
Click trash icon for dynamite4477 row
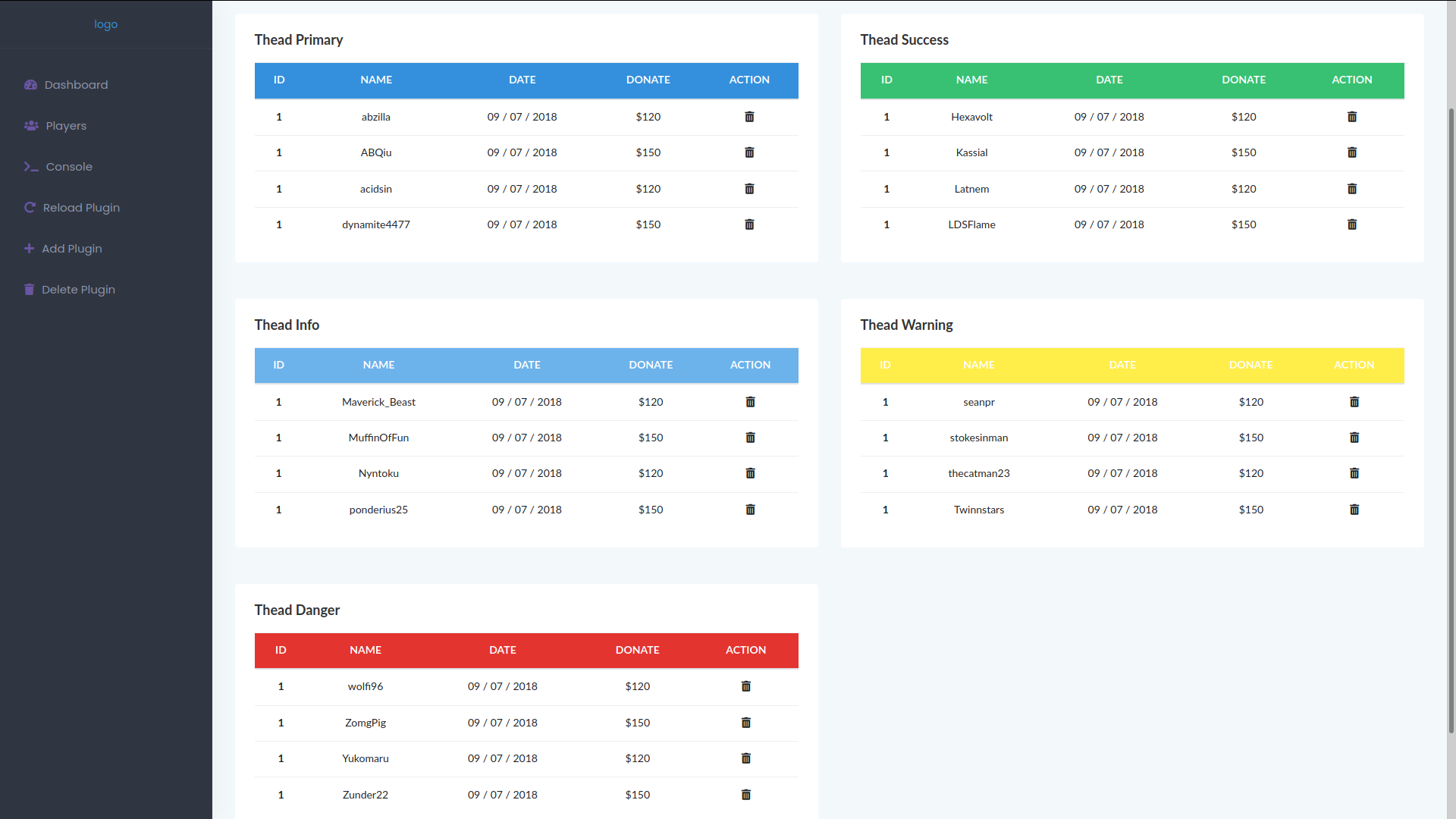coord(749,224)
